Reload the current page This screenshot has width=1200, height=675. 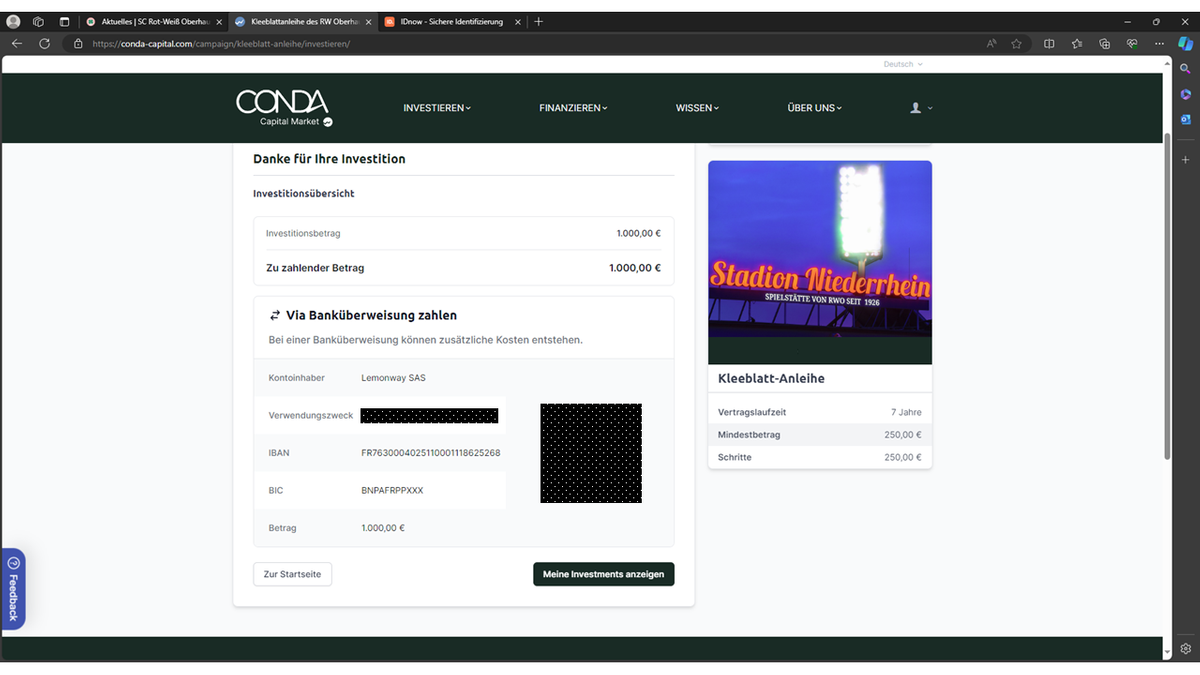pos(44,44)
